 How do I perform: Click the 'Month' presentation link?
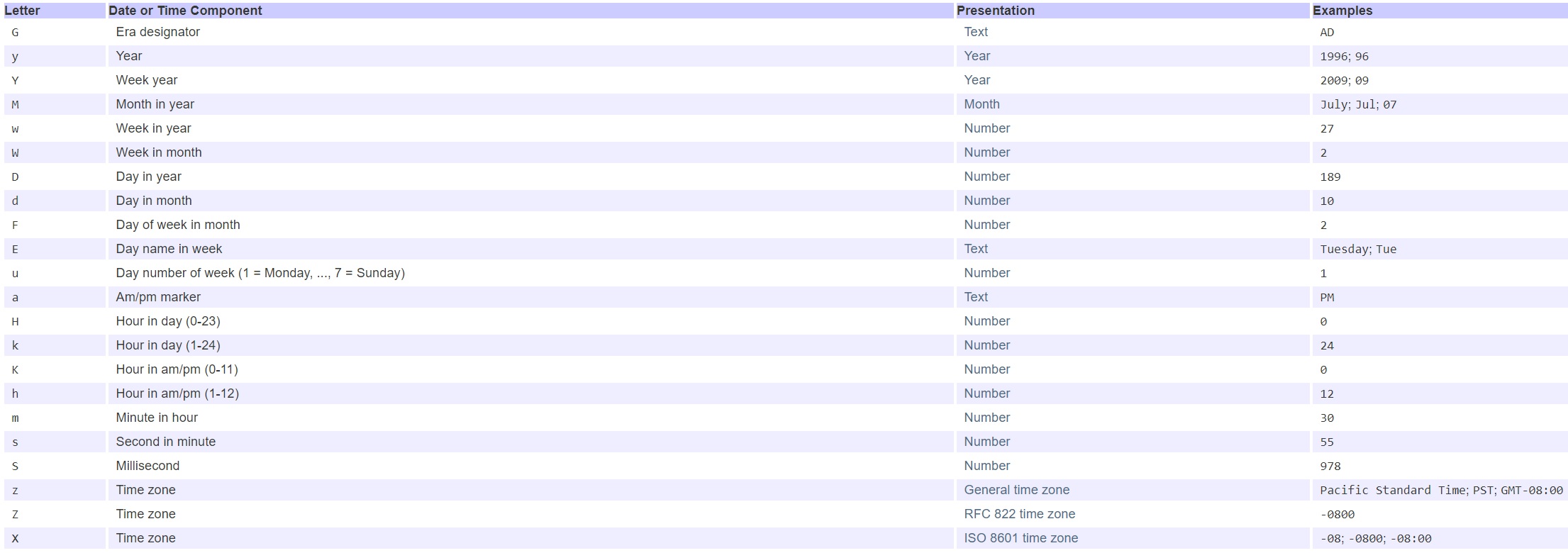point(982,104)
